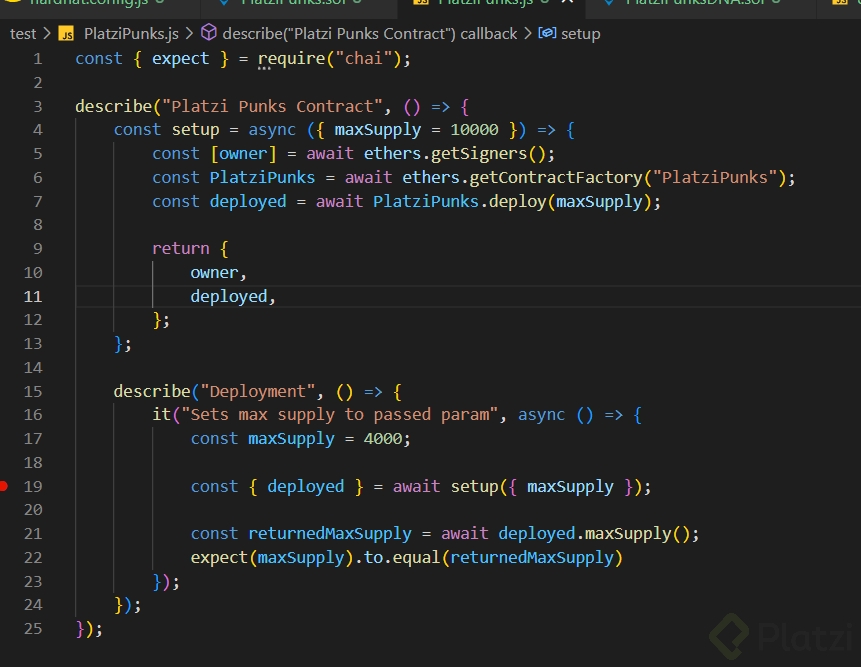This screenshot has width=861, height=667.
Task: Click the "Deployment" string on line 15
Action: pyautogui.click(x=258, y=392)
